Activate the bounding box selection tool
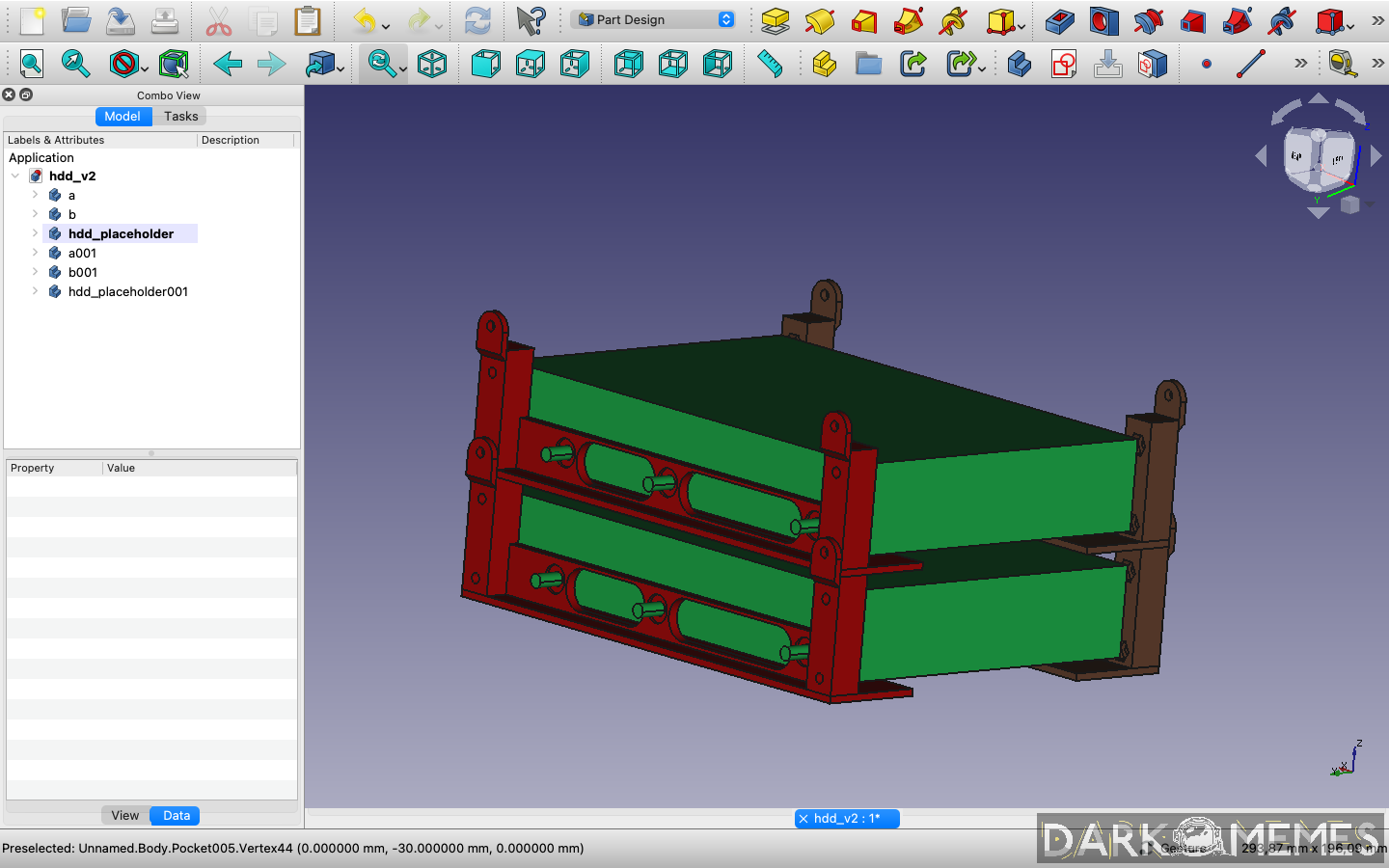The image size is (1389, 868). point(174,65)
